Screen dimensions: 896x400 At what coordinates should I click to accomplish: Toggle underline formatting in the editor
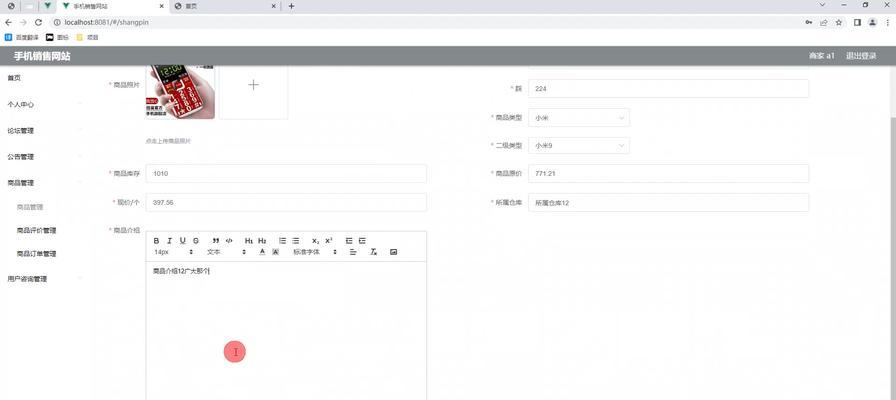pos(183,241)
